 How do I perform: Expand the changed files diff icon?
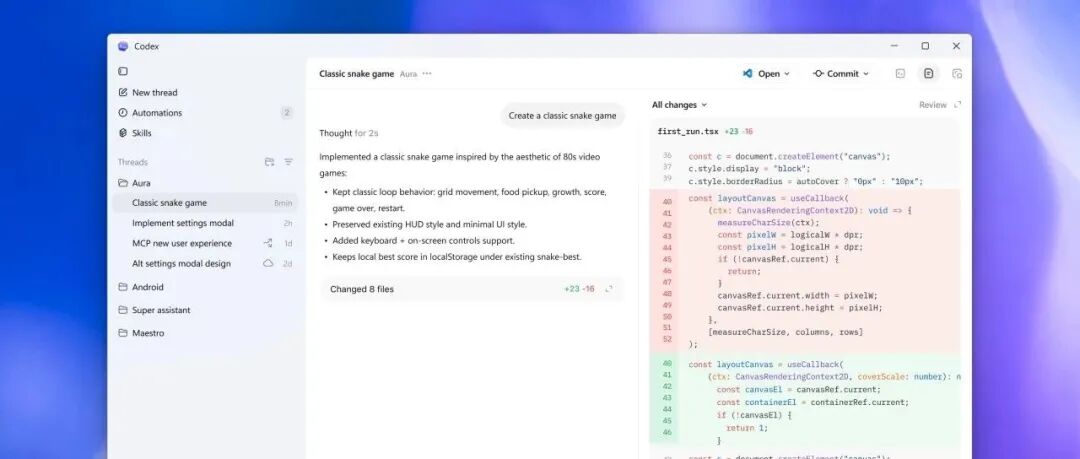pyautogui.click(x=609, y=289)
